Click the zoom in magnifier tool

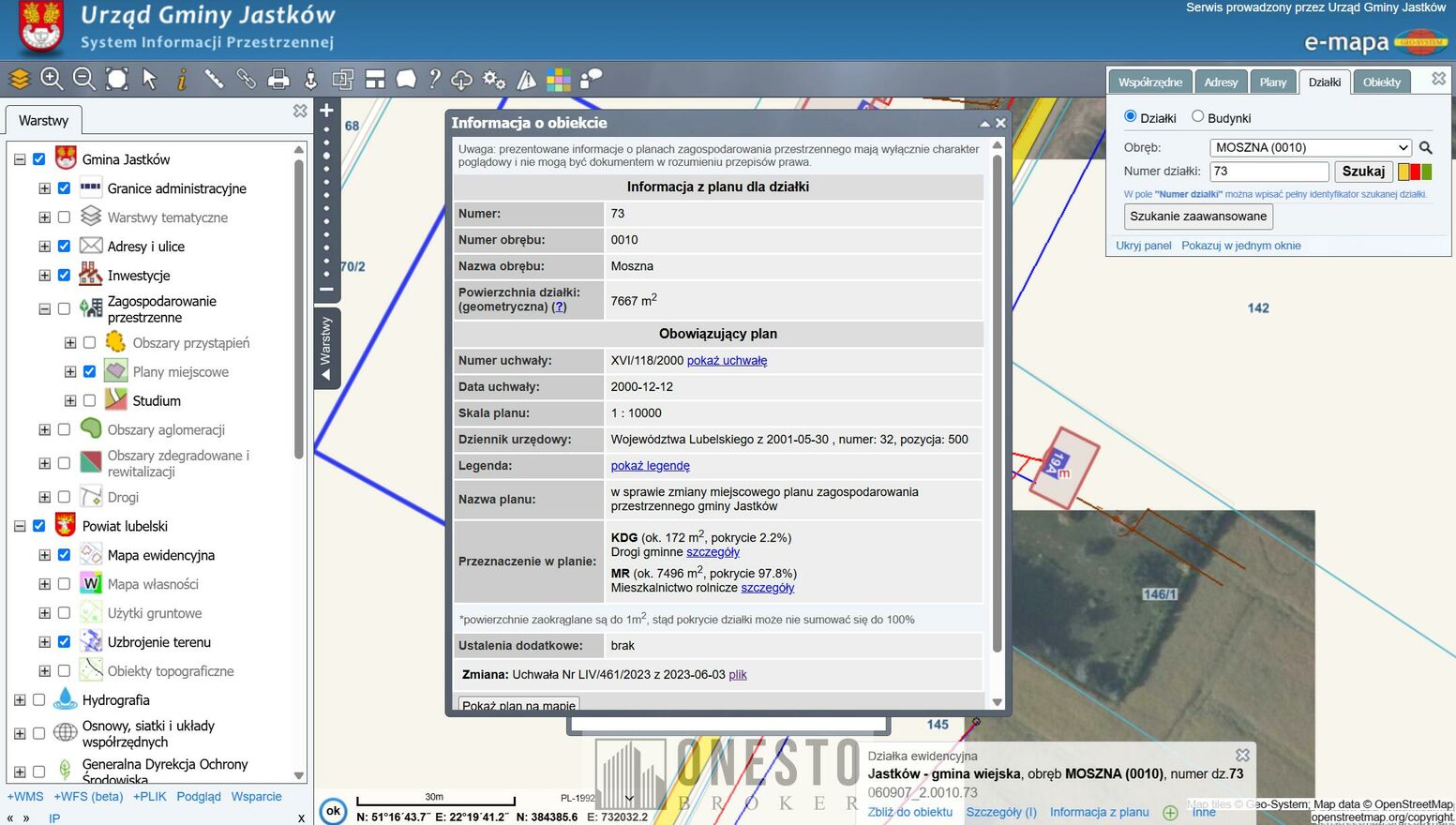coord(52,80)
